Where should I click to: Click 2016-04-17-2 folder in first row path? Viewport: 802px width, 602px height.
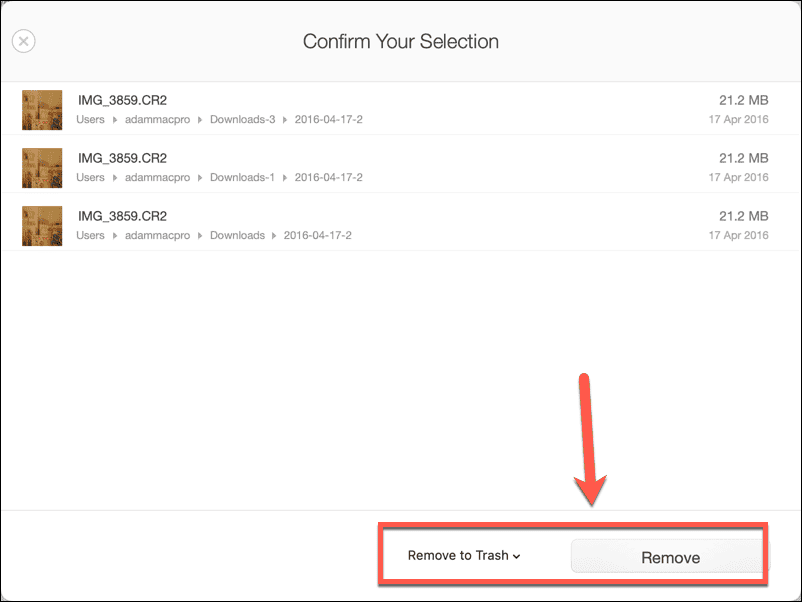coord(328,120)
